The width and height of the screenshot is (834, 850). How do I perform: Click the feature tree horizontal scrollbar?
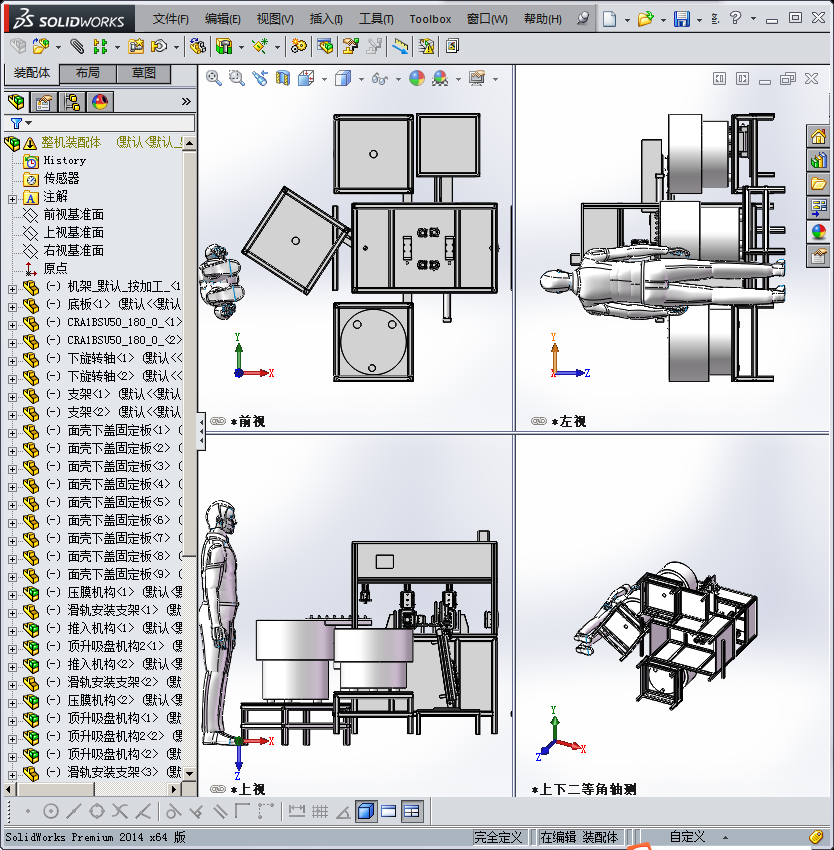[x=93, y=789]
